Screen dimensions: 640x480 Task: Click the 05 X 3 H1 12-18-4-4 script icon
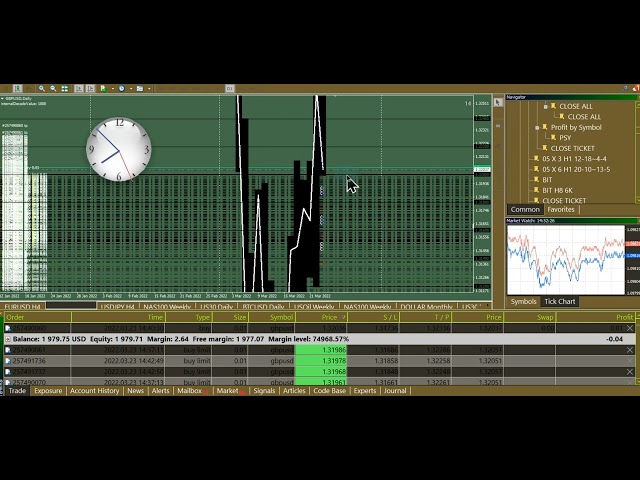(x=535, y=159)
